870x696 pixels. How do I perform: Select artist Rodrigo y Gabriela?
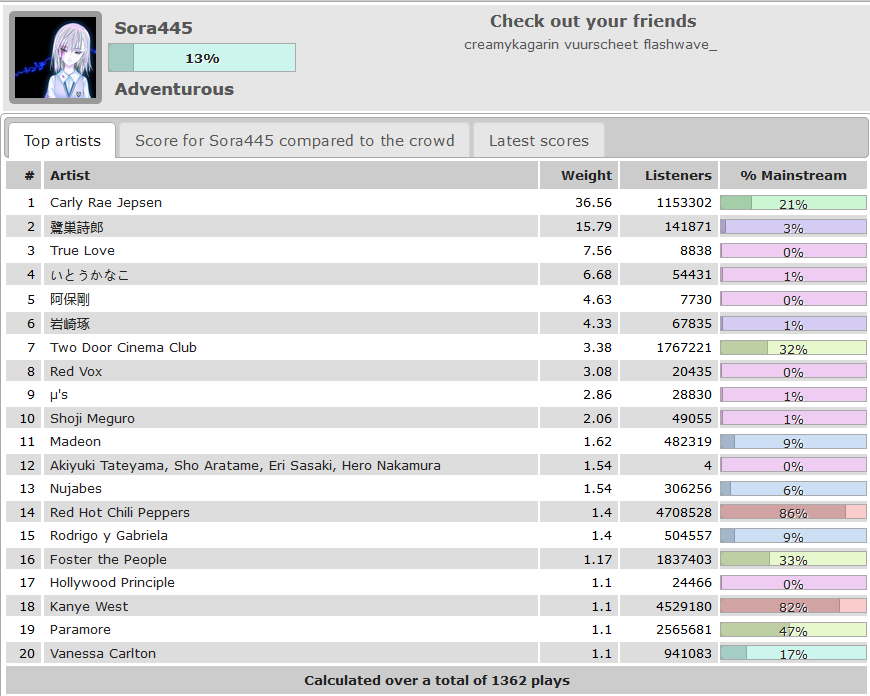109,536
